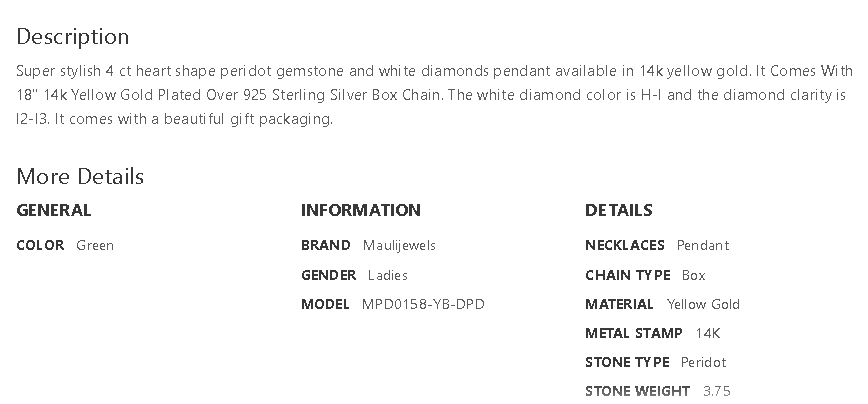The width and height of the screenshot is (868, 404).
Task: Click the METAL STAMP label
Action: [x=634, y=333]
